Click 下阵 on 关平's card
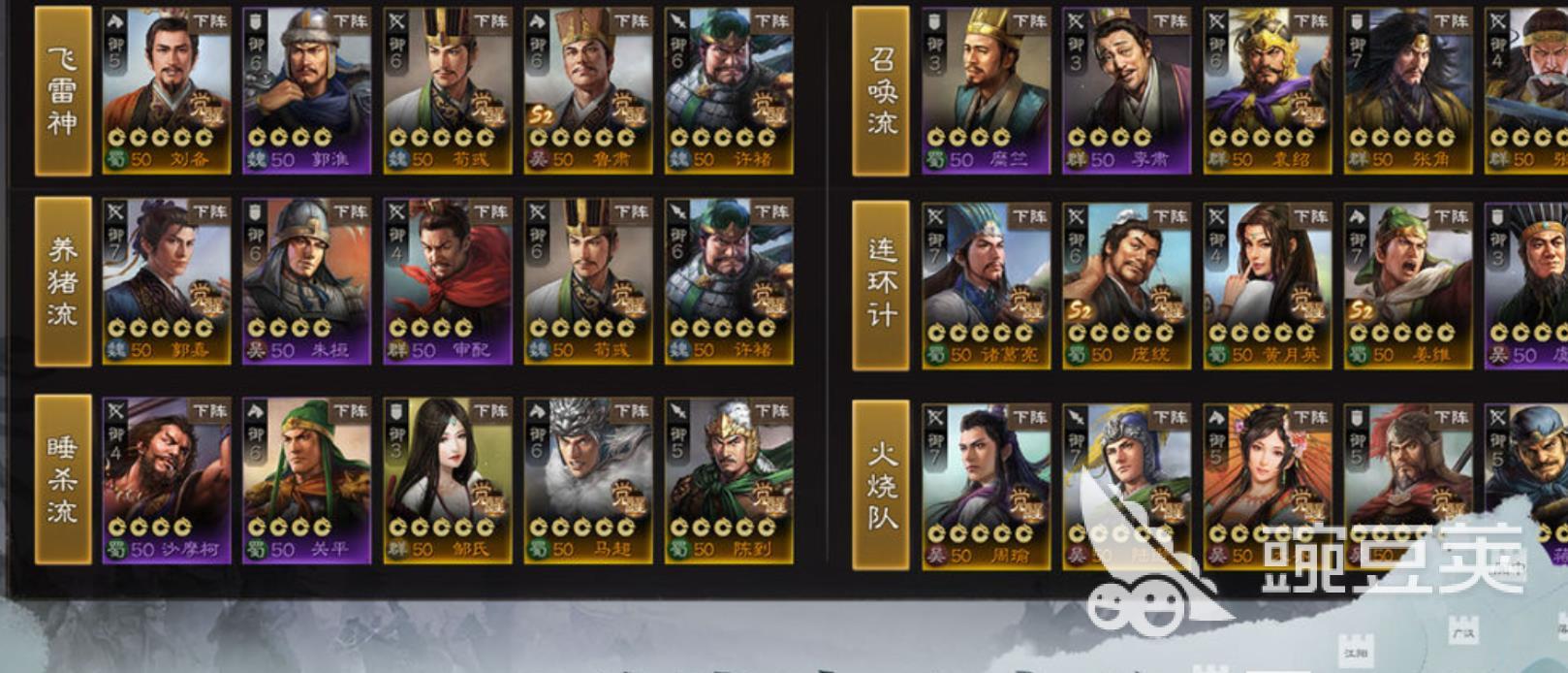 [350, 411]
